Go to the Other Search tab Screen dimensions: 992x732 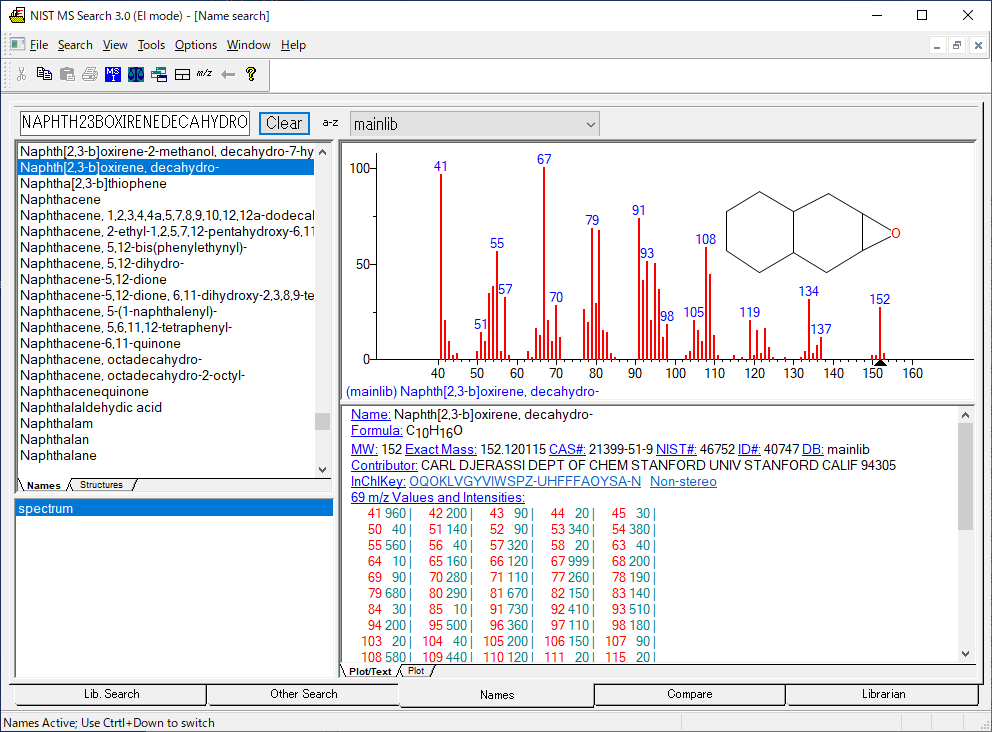[304, 694]
